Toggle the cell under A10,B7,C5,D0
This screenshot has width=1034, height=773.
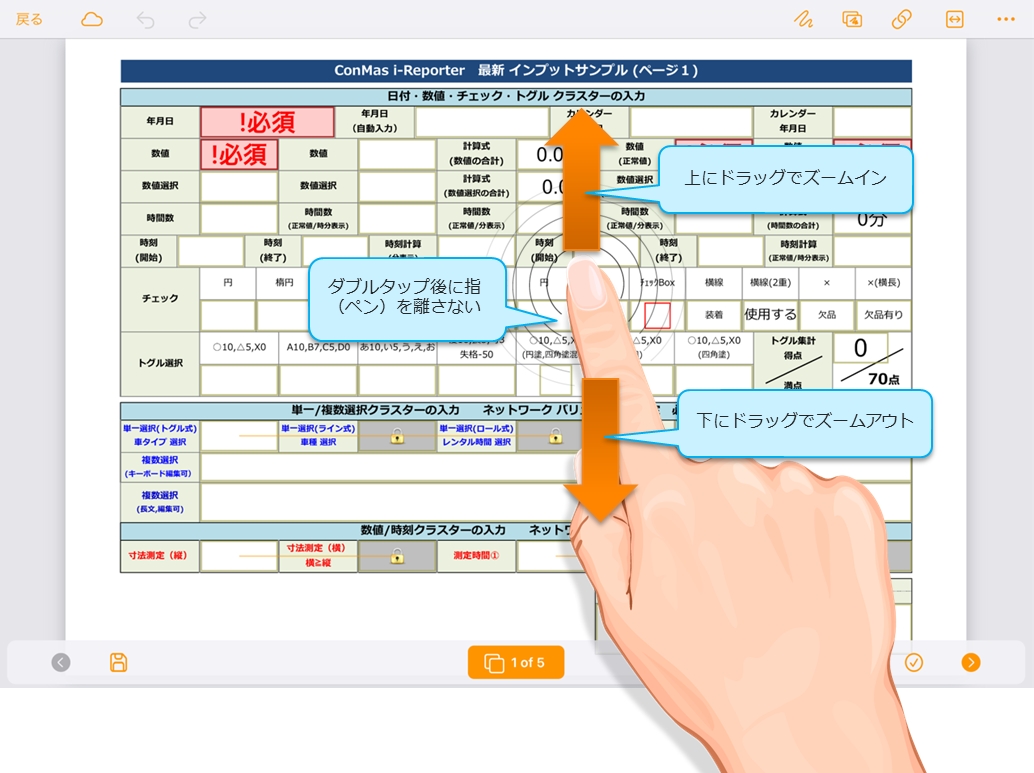pos(318,380)
